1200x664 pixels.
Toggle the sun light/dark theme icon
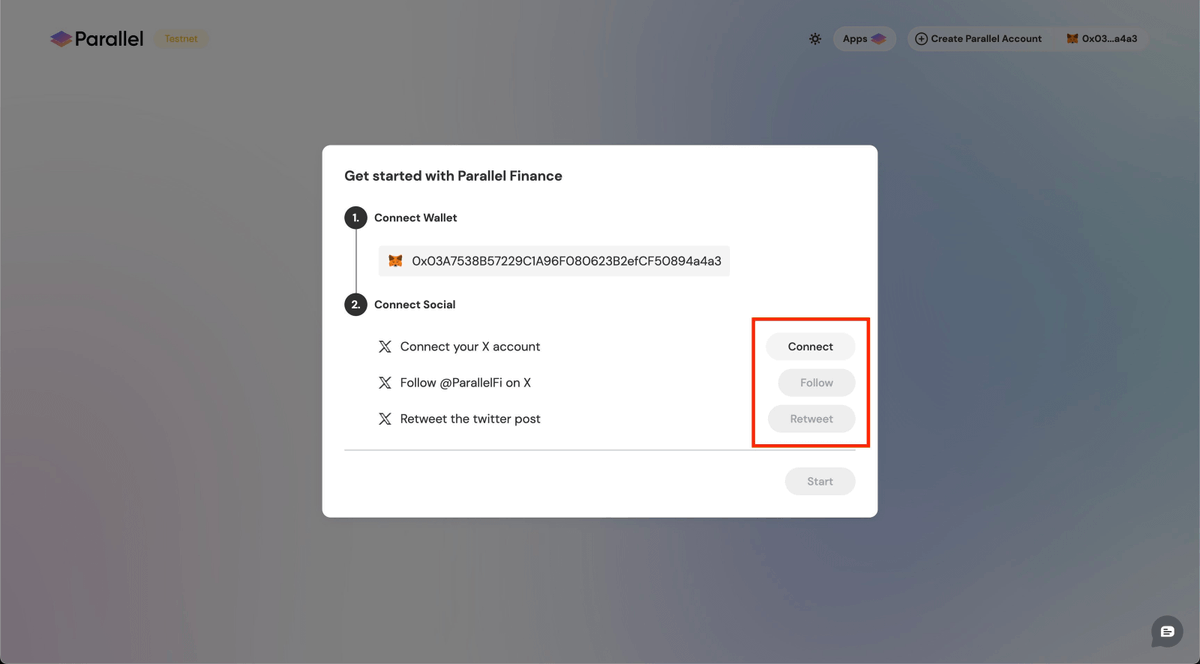(815, 39)
